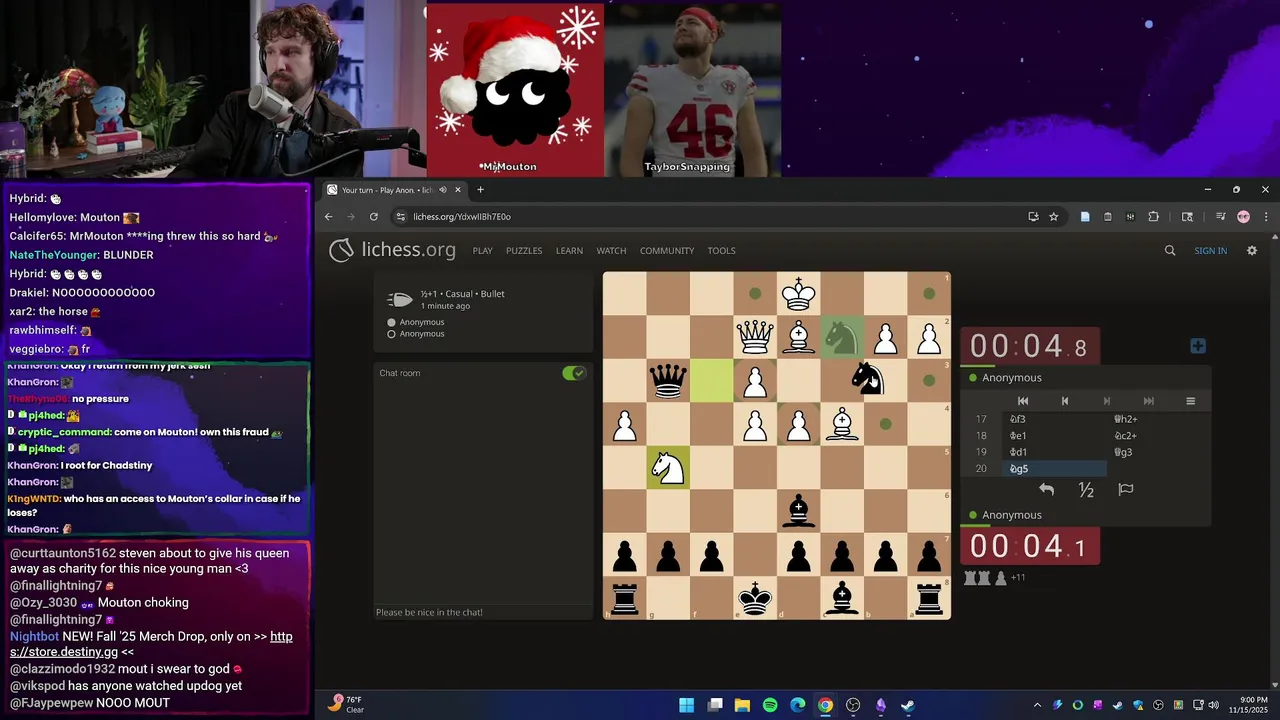The image size is (1280, 720).
Task: Resign the game with the flag icon
Action: (x=1126, y=489)
